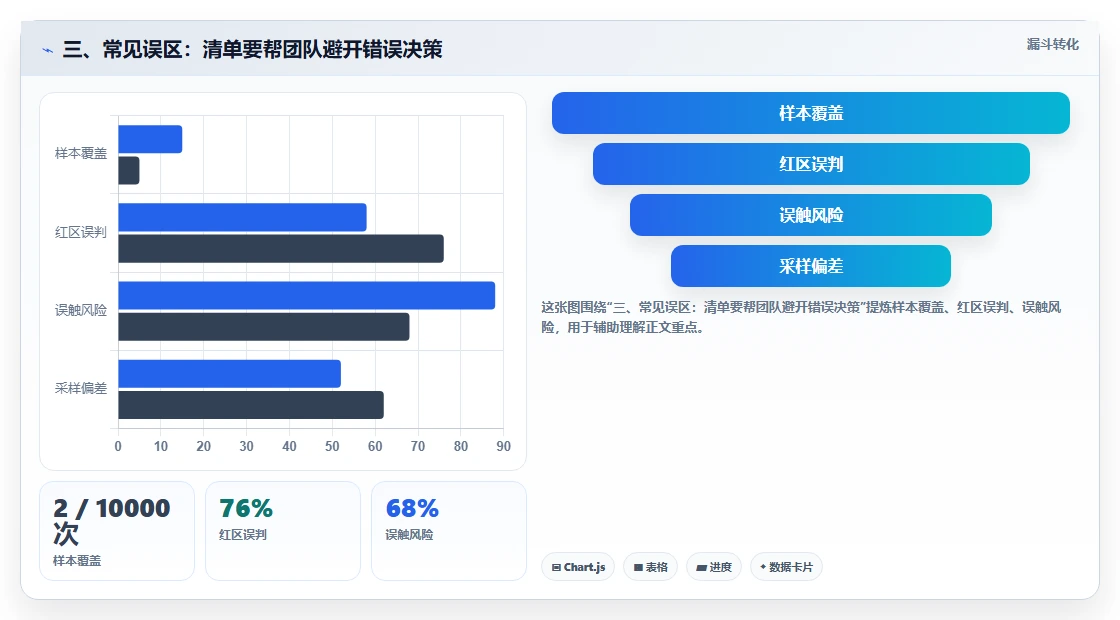Image resolution: width=1120 pixels, height=620 pixels.
Task: Open the 68% 误触风险 data card
Action: (449, 531)
